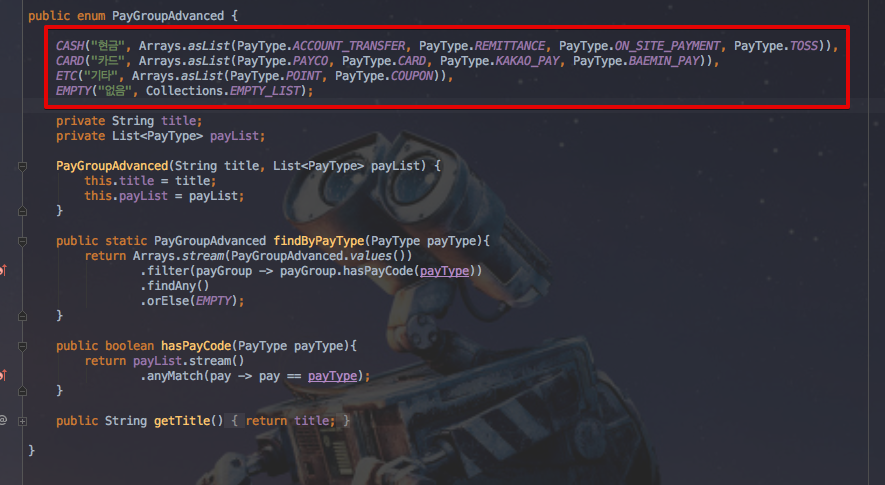Viewport: 885px width, 485px height.
Task: Click the orElse call
Action: coord(168,301)
